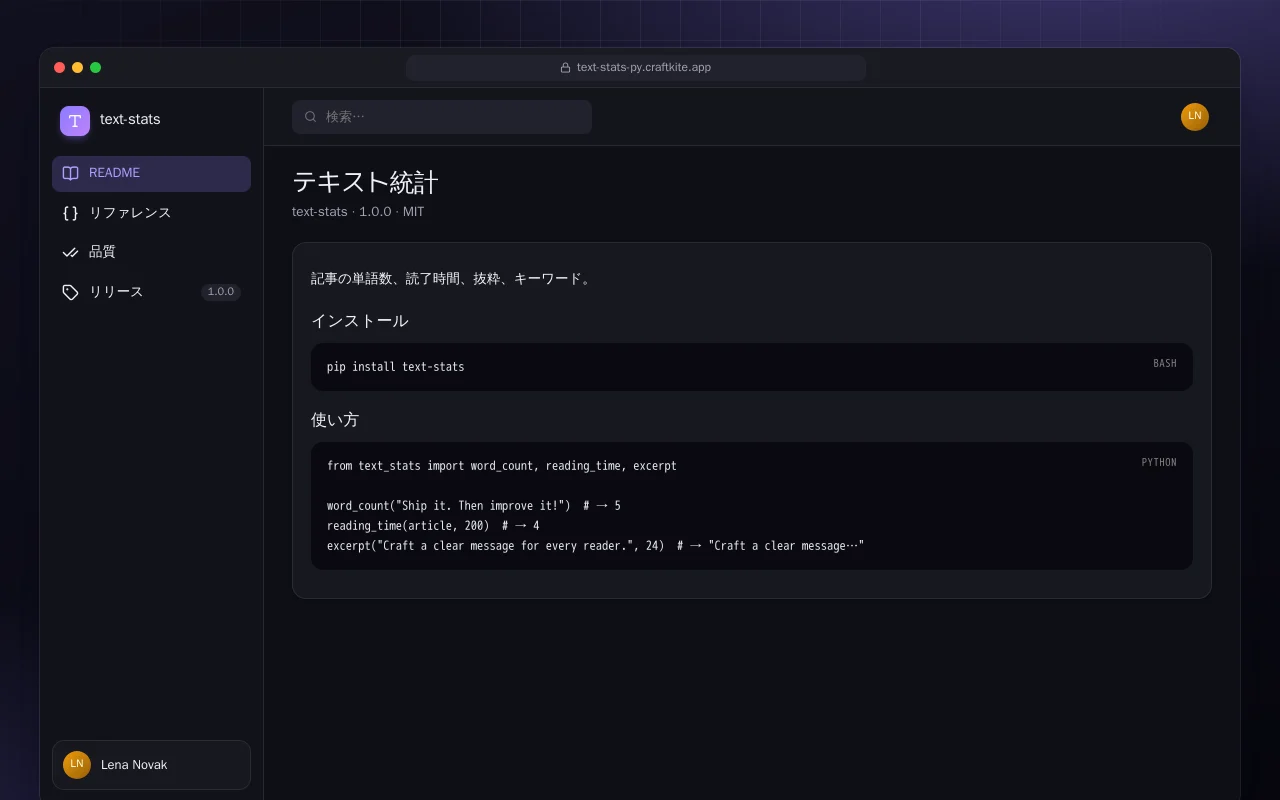
Task: Open the Lena Novak account card
Action: click(x=151, y=765)
